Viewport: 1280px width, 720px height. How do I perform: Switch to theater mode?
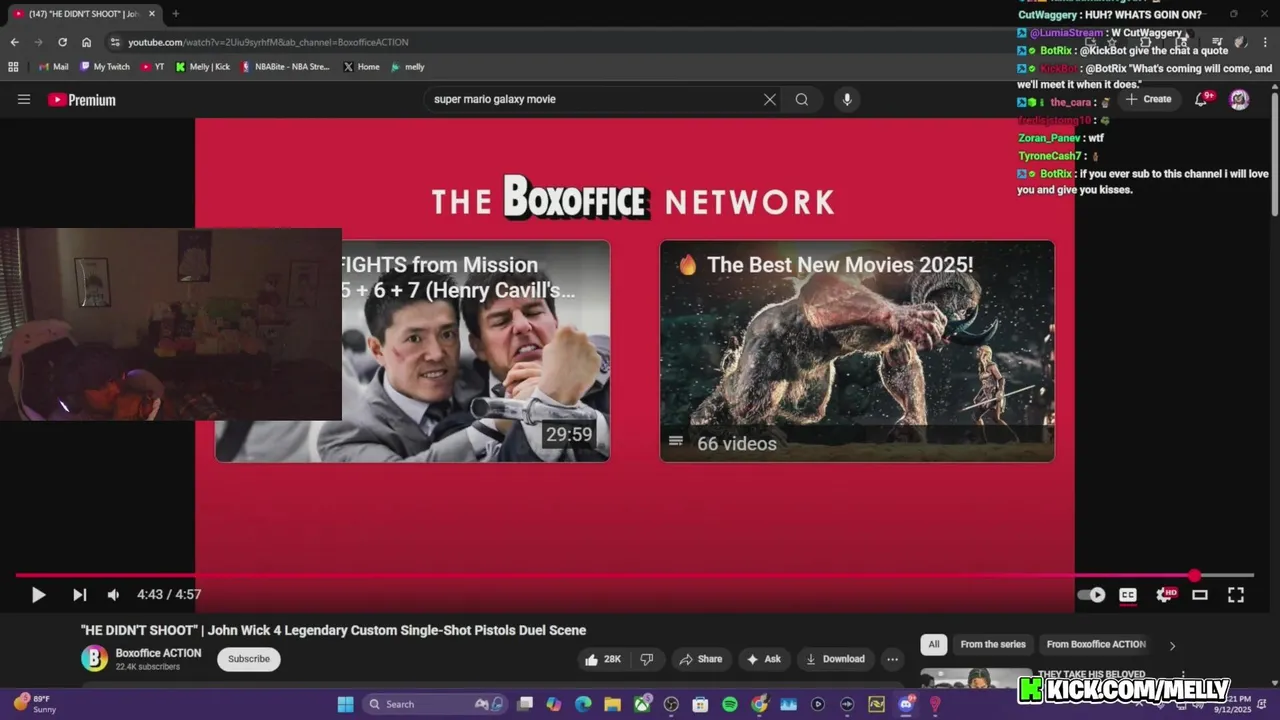tap(1200, 595)
